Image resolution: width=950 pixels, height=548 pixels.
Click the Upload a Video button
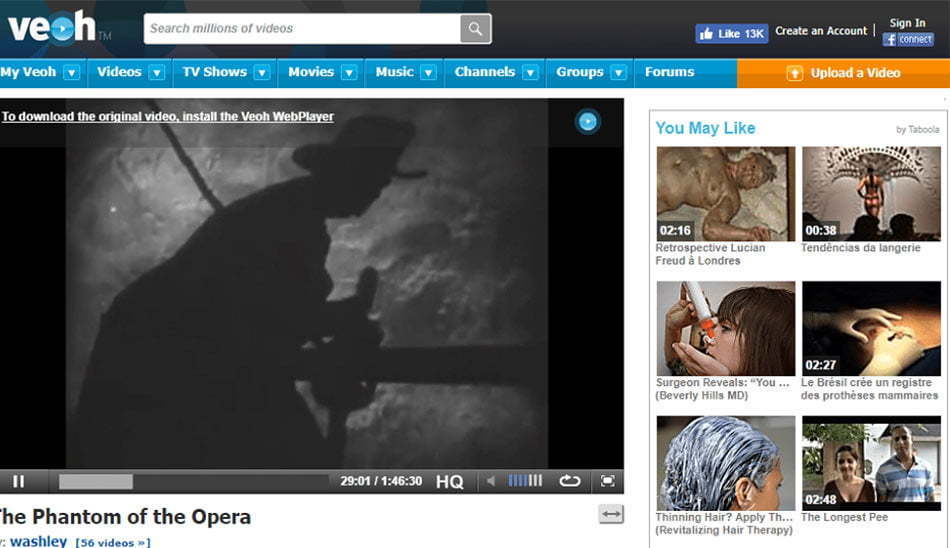843,73
